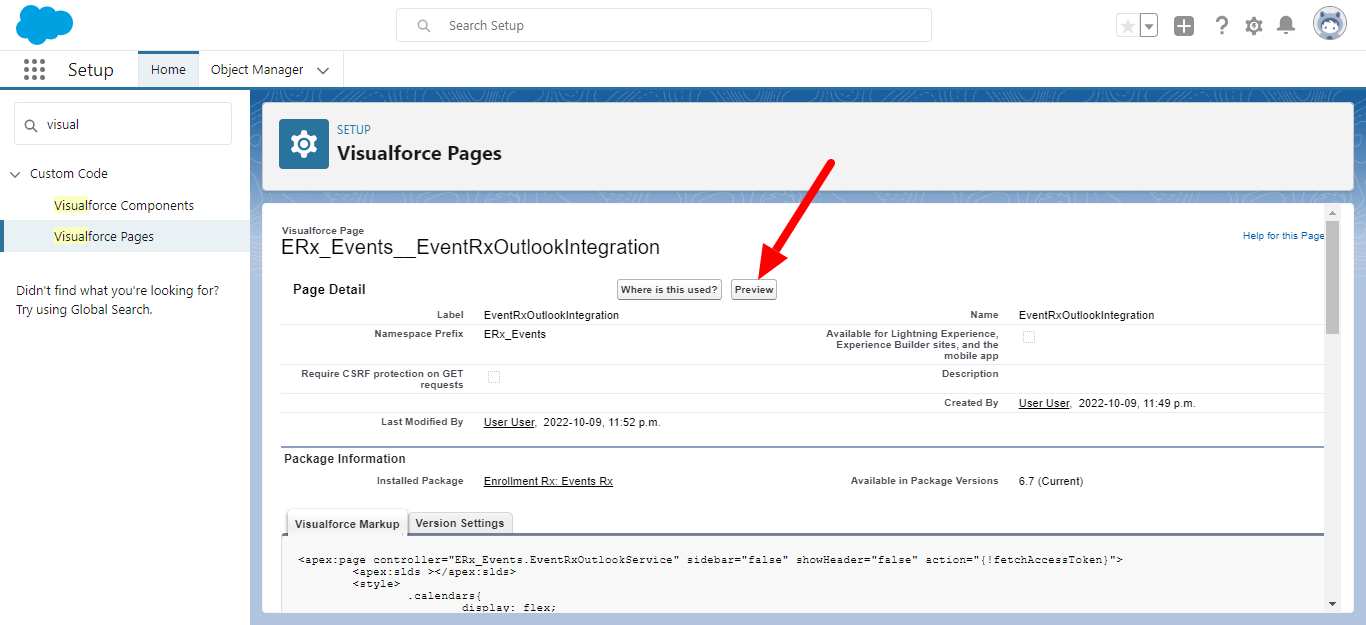The width and height of the screenshot is (1366, 625).
Task: View notifications bell icon
Action: click(1287, 26)
